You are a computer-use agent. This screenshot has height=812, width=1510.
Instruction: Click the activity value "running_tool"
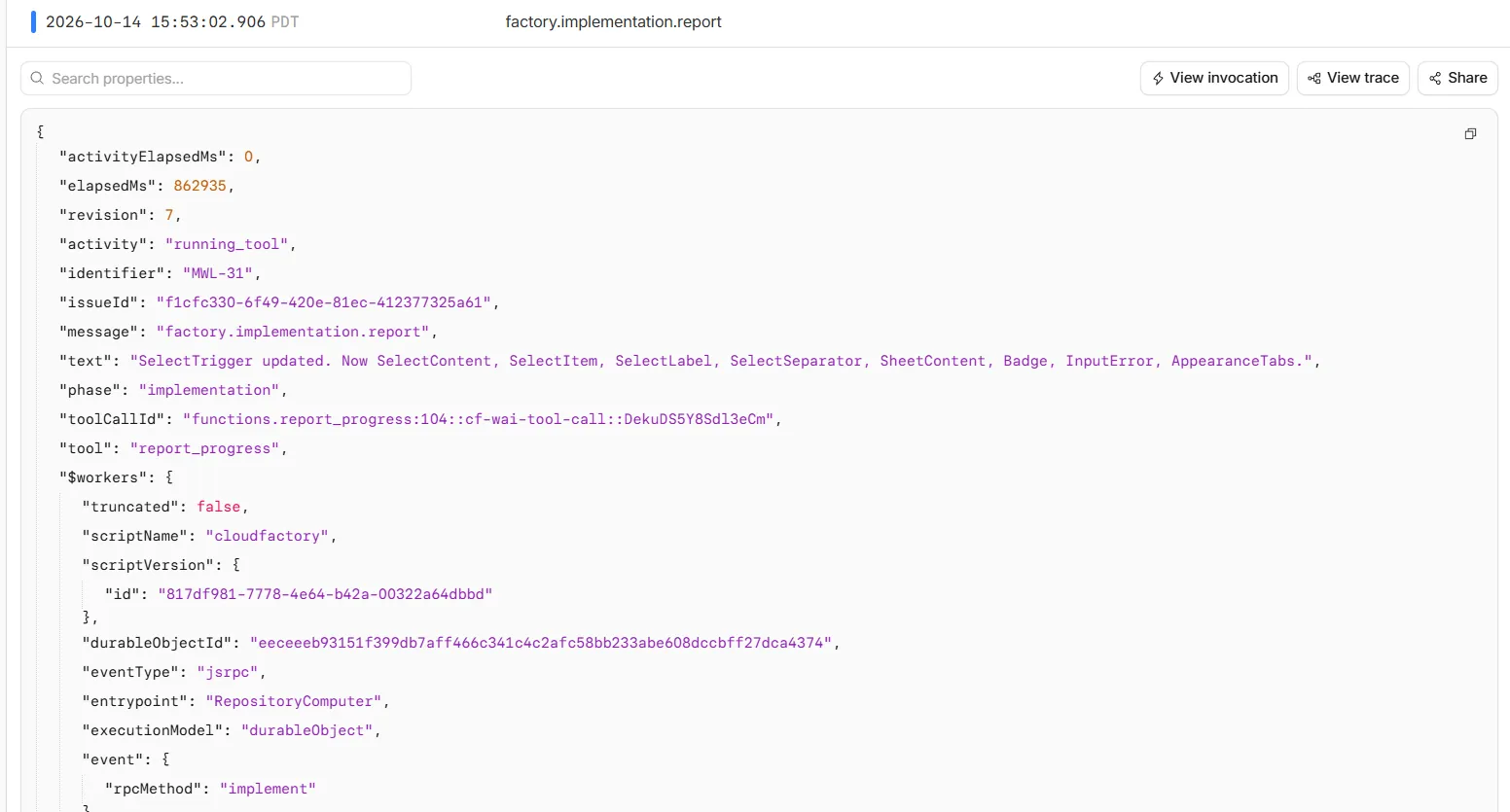pyautogui.click(x=227, y=244)
